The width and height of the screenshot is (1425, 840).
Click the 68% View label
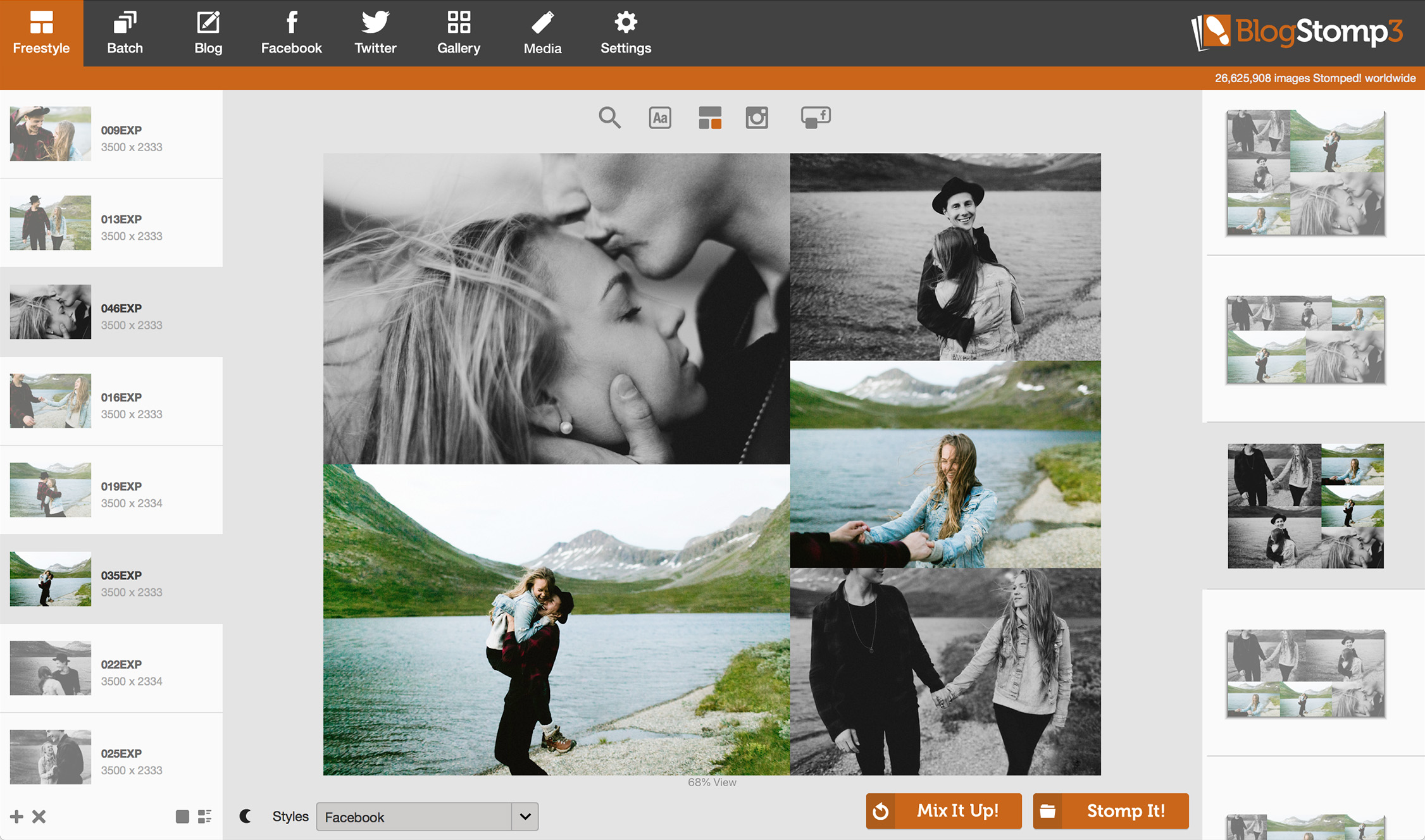[712, 782]
